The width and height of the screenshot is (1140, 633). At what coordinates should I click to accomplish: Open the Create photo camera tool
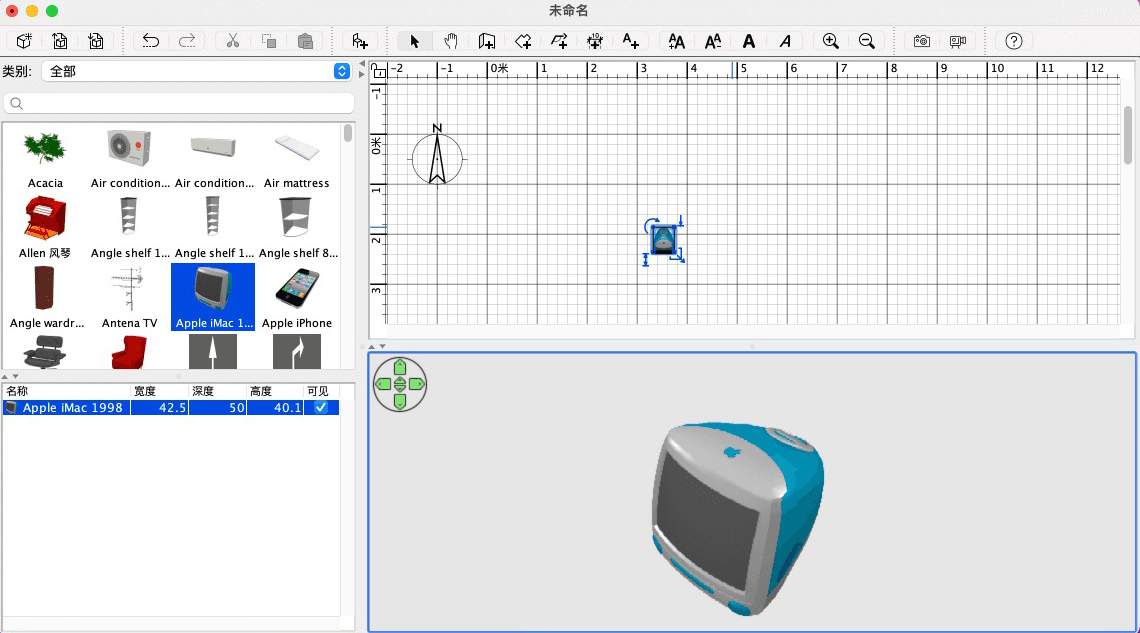click(922, 41)
